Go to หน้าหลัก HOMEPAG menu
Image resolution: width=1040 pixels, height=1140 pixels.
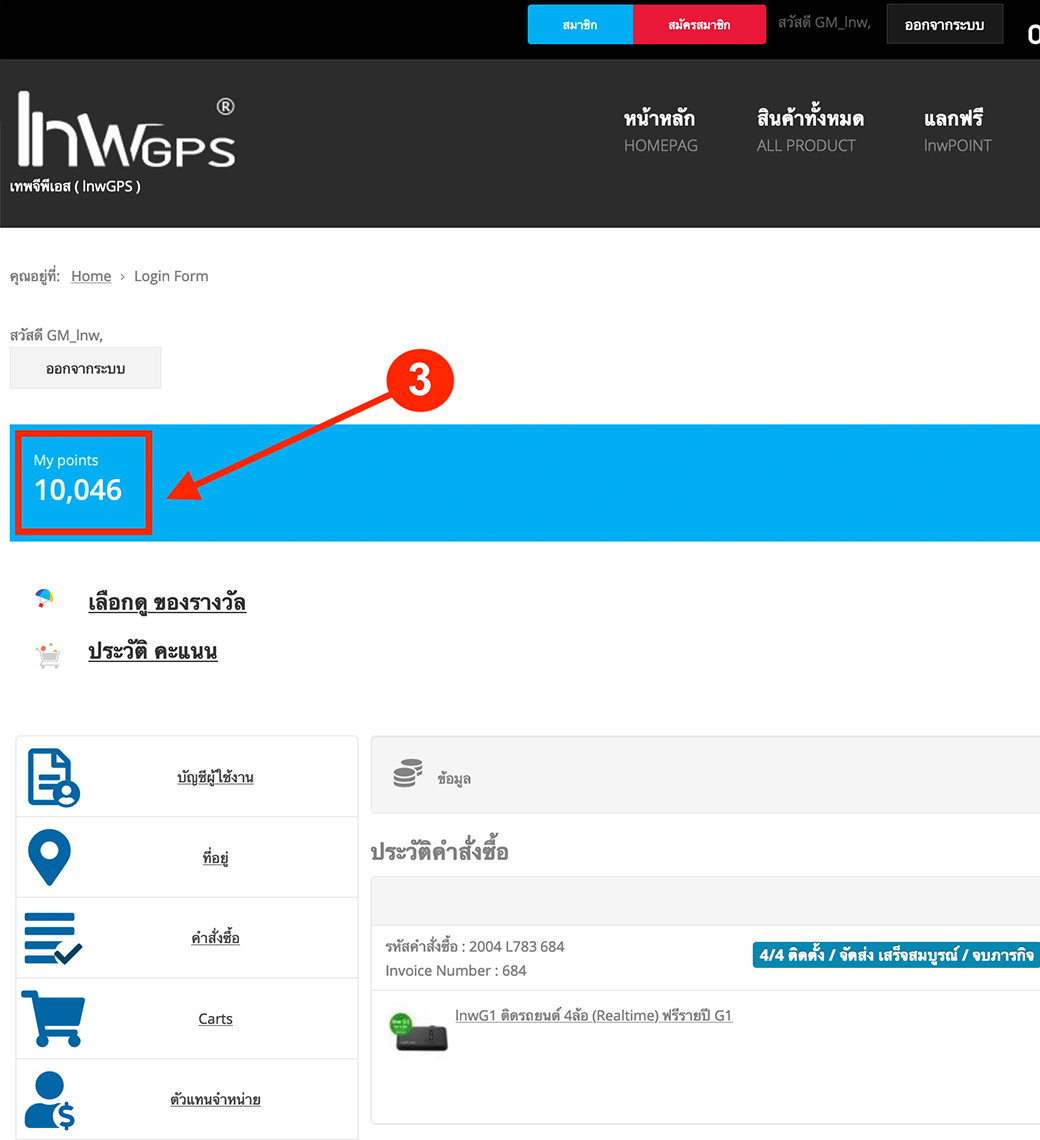[x=660, y=131]
